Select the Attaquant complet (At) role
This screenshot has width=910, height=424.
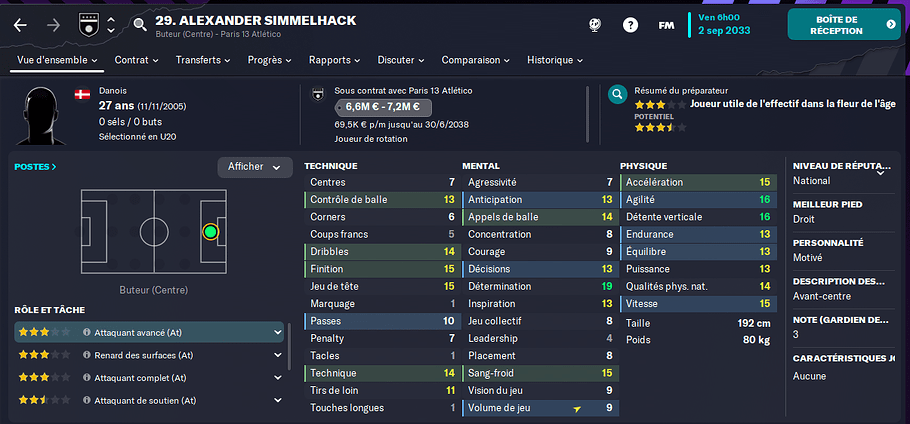(x=149, y=378)
